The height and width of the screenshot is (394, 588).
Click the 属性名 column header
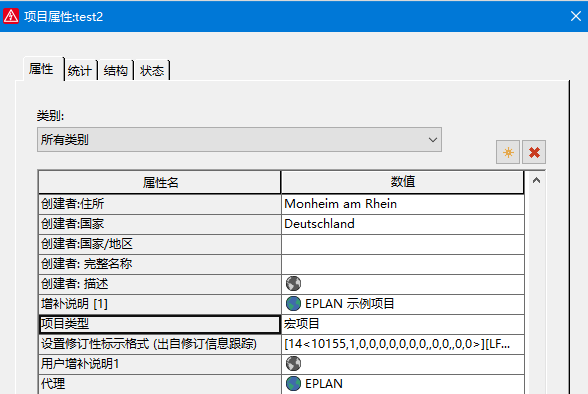pos(160,183)
